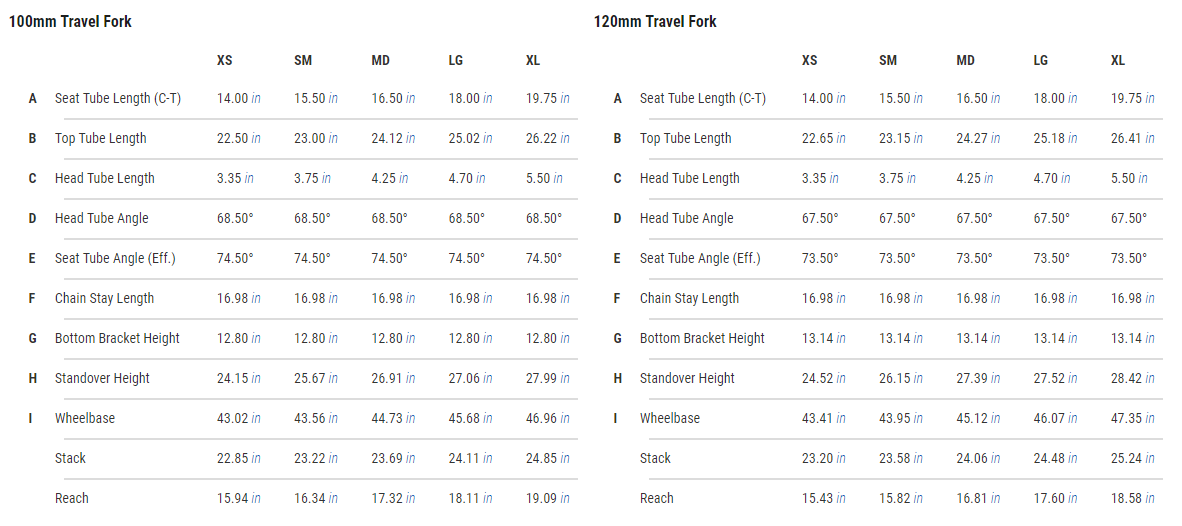Click the 19.09 in Reach value
Image resolution: width=1182 pixels, height=526 pixels.
click(548, 498)
